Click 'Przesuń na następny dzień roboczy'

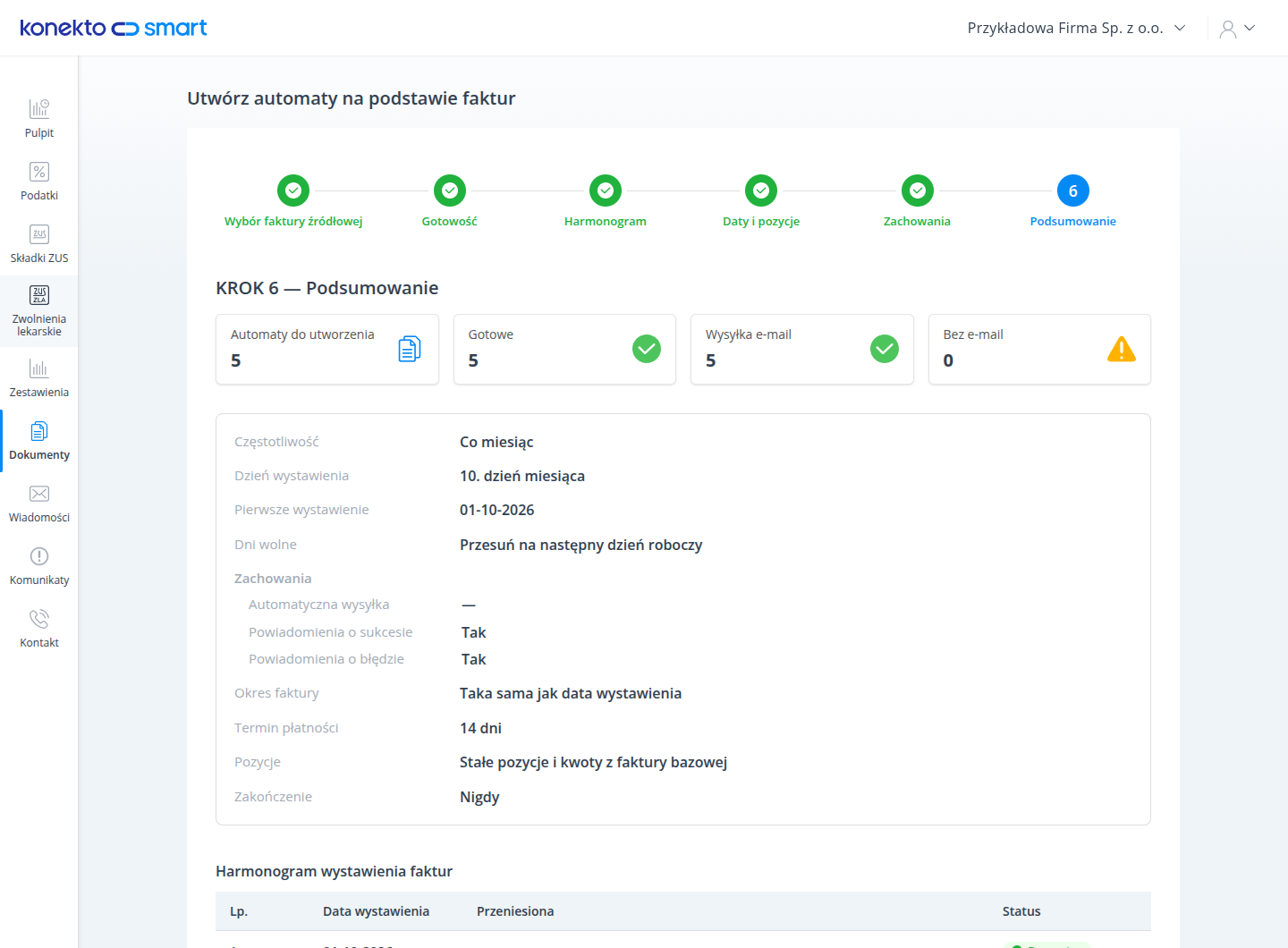(581, 545)
